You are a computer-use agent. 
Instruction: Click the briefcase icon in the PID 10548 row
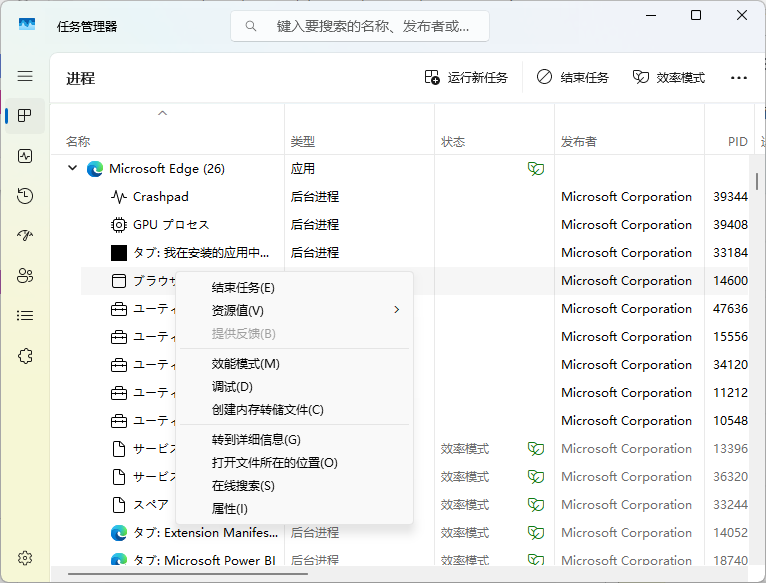click(119, 421)
